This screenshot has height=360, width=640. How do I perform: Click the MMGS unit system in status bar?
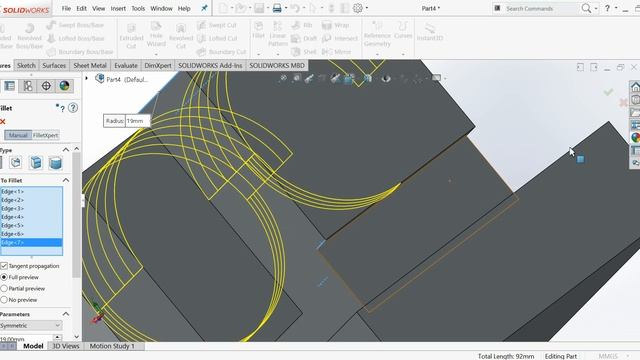[x=608, y=356]
